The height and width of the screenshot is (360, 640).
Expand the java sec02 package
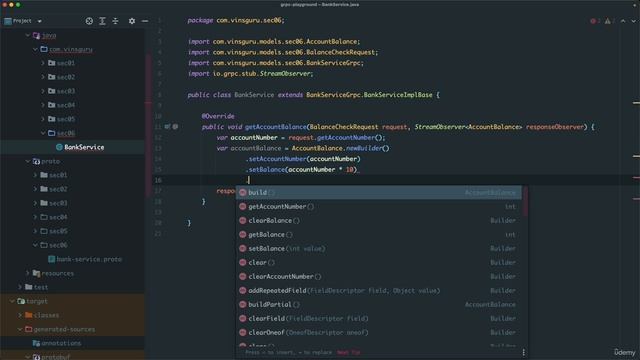[x=43, y=77]
